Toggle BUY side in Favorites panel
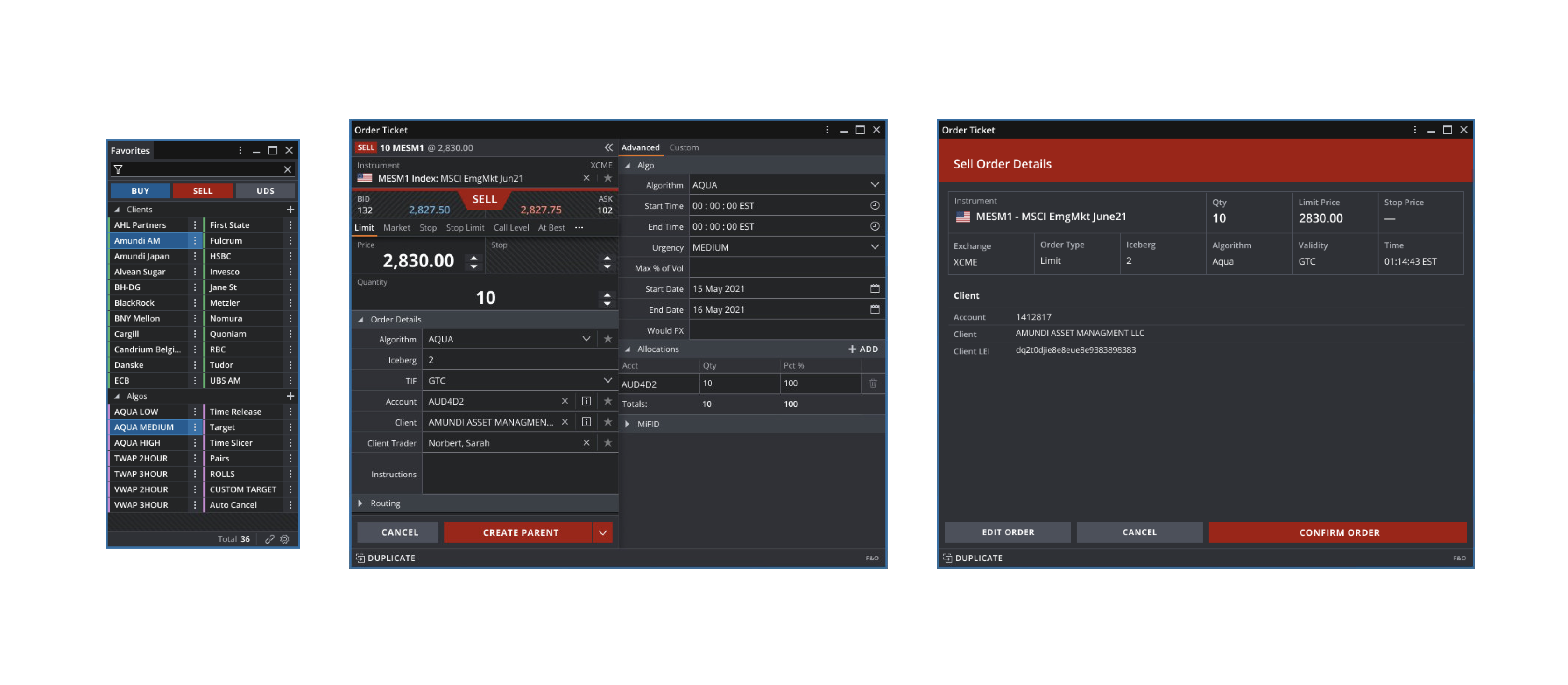This screenshot has height=685, width=1568. [140, 190]
